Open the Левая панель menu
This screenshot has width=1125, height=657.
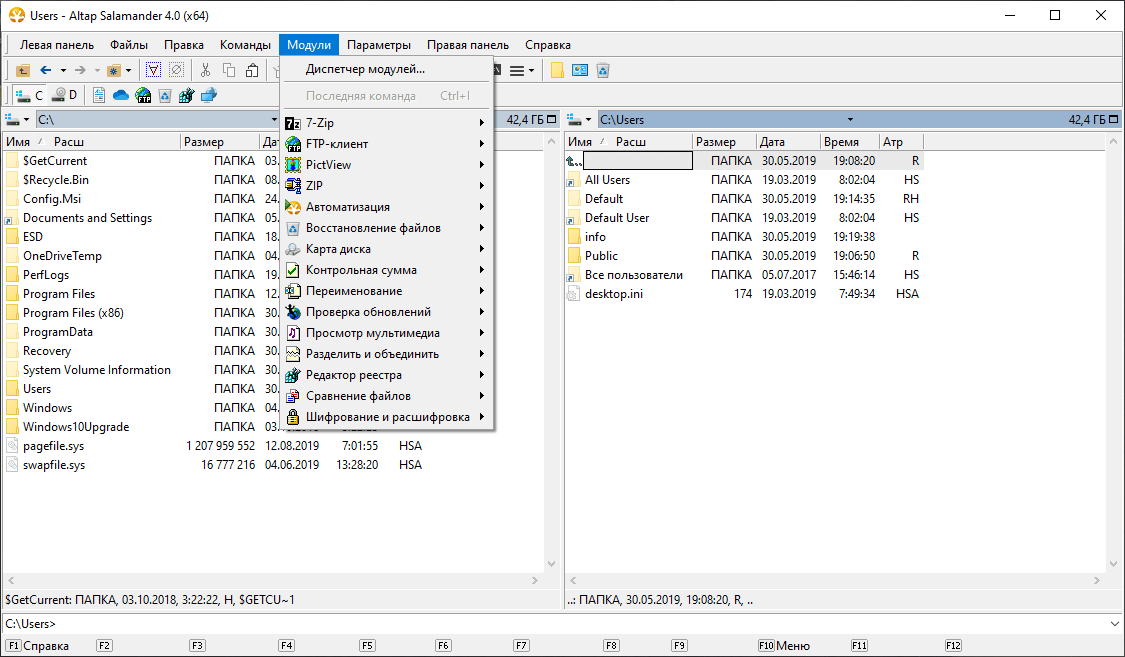(57, 44)
